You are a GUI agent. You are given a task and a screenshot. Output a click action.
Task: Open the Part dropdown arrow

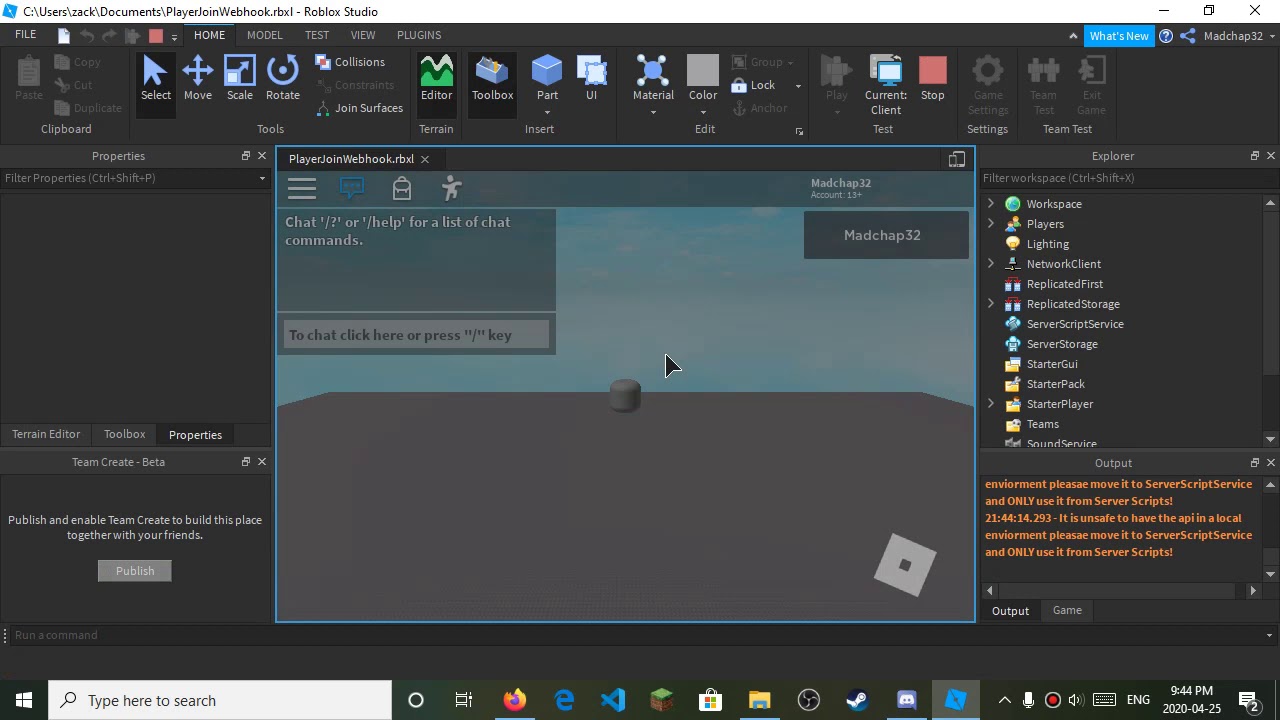tap(547, 112)
